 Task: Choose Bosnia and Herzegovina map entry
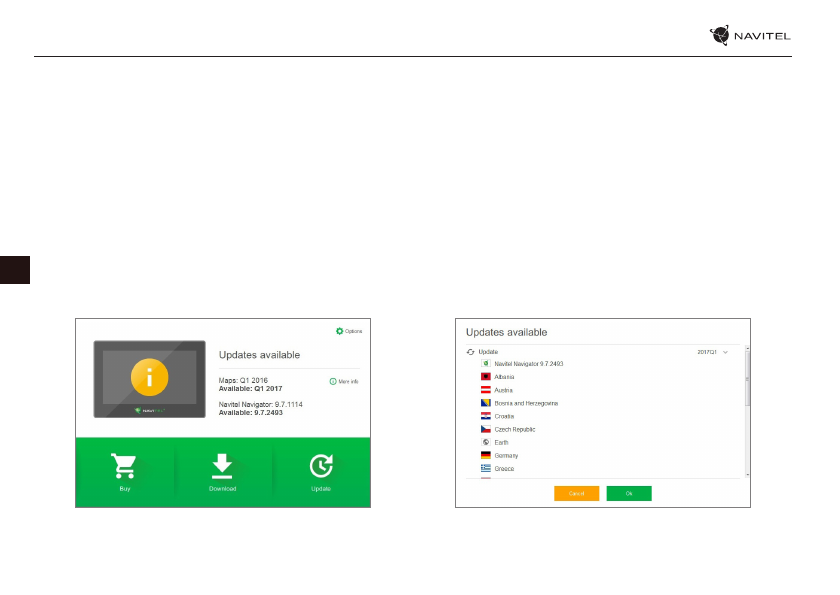point(526,403)
